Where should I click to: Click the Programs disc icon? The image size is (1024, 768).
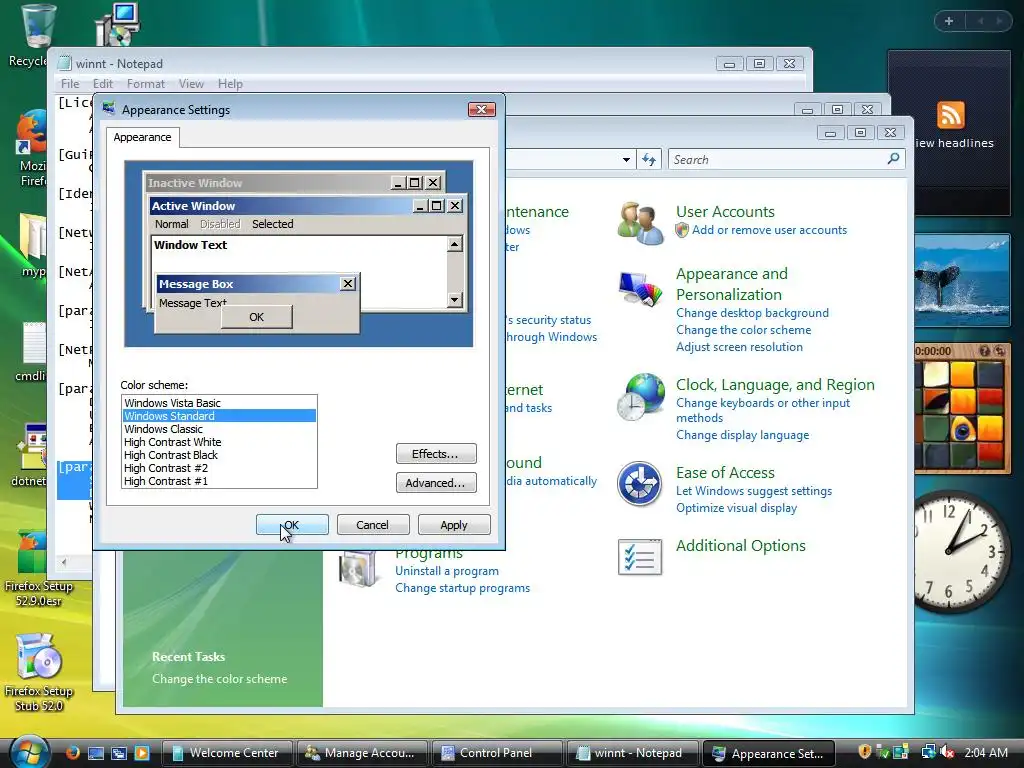[x=358, y=569]
